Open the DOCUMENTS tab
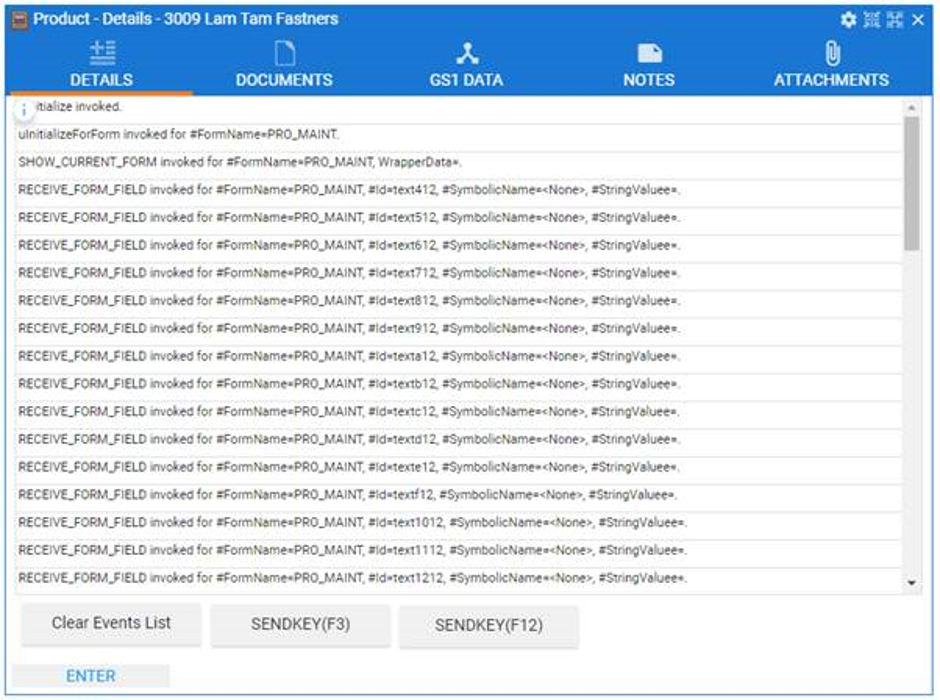The image size is (940, 700). click(x=284, y=64)
